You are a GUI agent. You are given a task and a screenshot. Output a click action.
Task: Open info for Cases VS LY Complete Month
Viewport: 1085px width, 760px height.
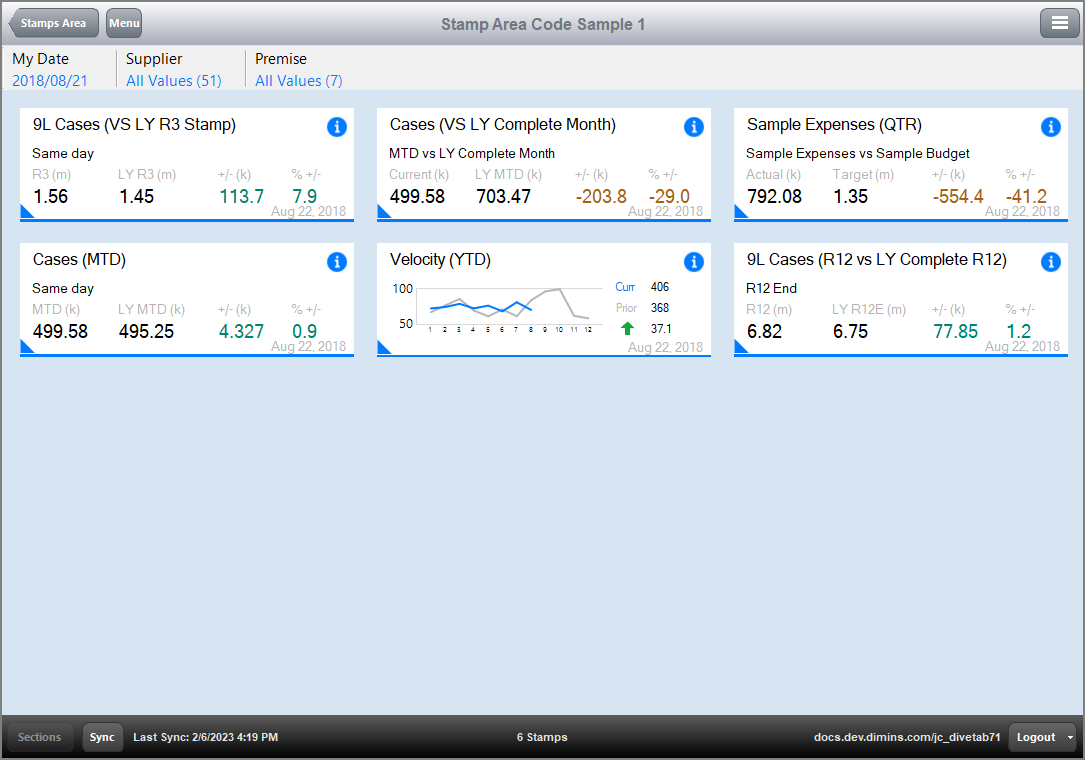tap(693, 127)
